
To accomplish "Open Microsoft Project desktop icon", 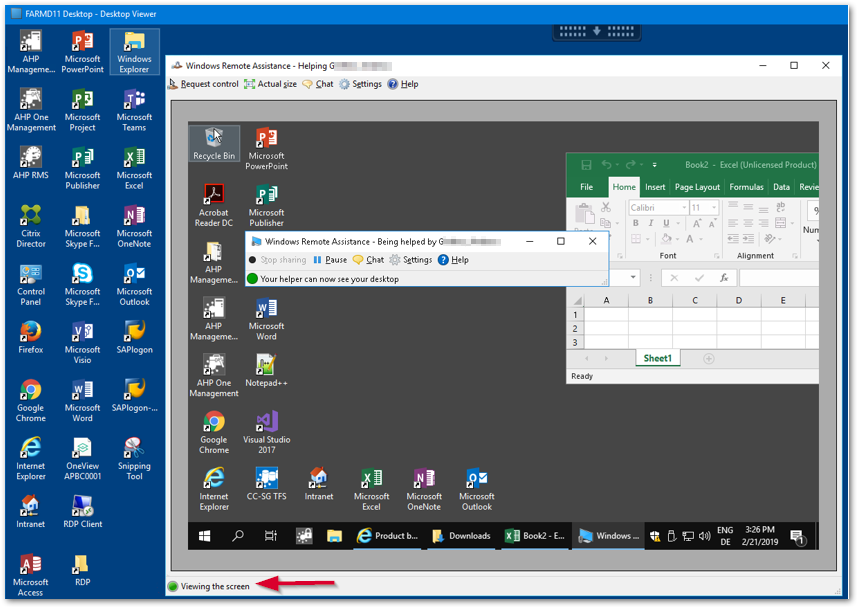I will pyautogui.click(x=83, y=110).
